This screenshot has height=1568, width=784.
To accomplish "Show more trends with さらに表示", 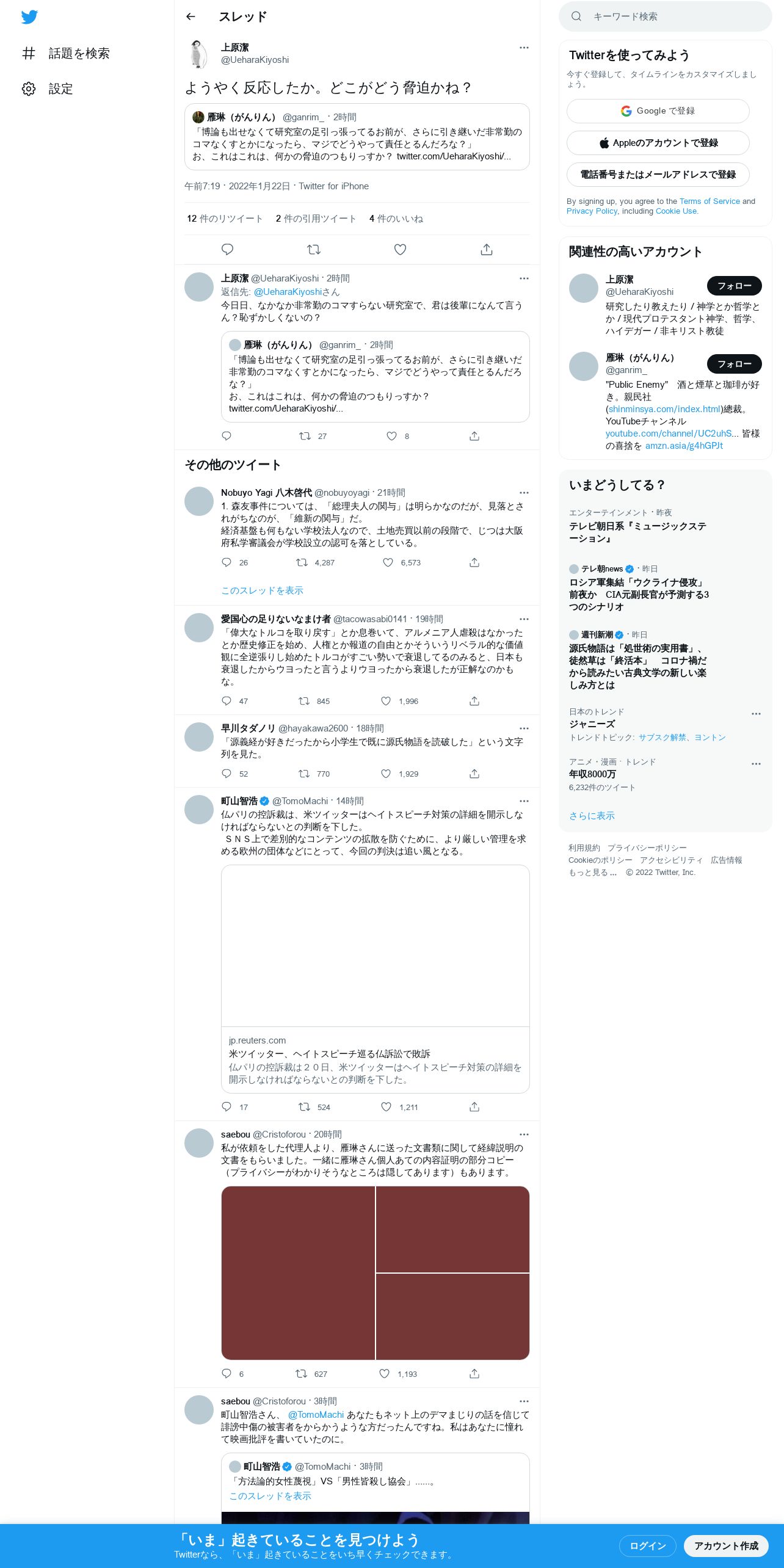I will point(592,816).
